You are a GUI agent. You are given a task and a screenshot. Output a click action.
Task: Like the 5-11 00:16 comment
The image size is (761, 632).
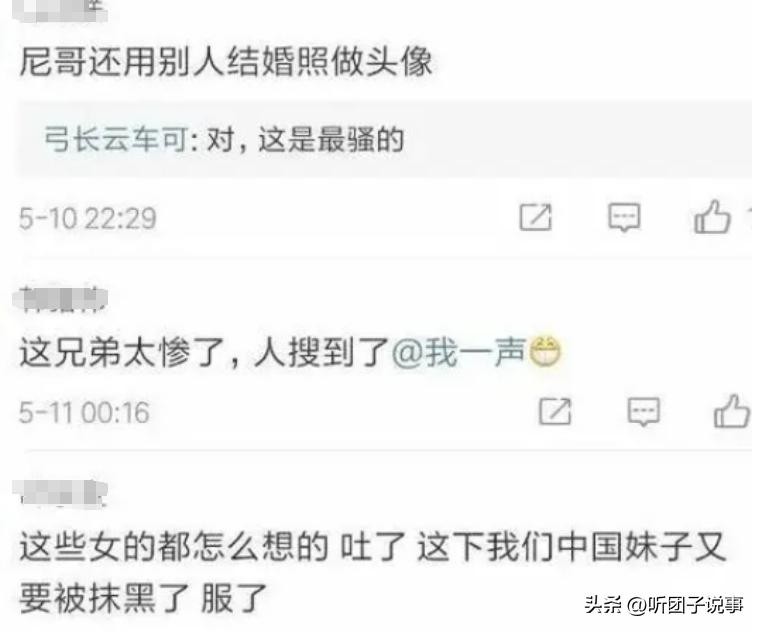pos(731,411)
